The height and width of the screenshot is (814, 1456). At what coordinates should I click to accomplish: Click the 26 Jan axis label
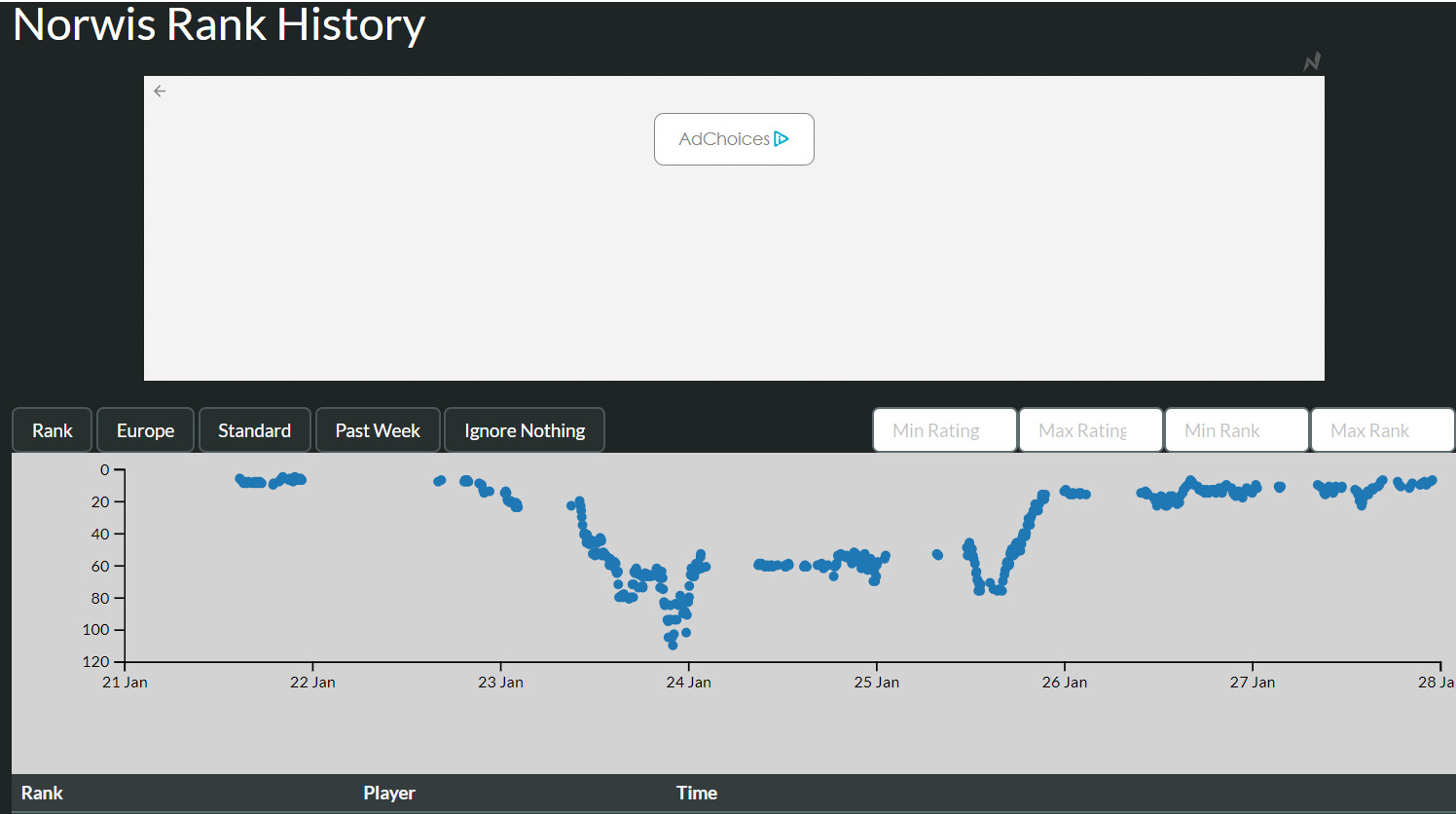coord(1065,683)
